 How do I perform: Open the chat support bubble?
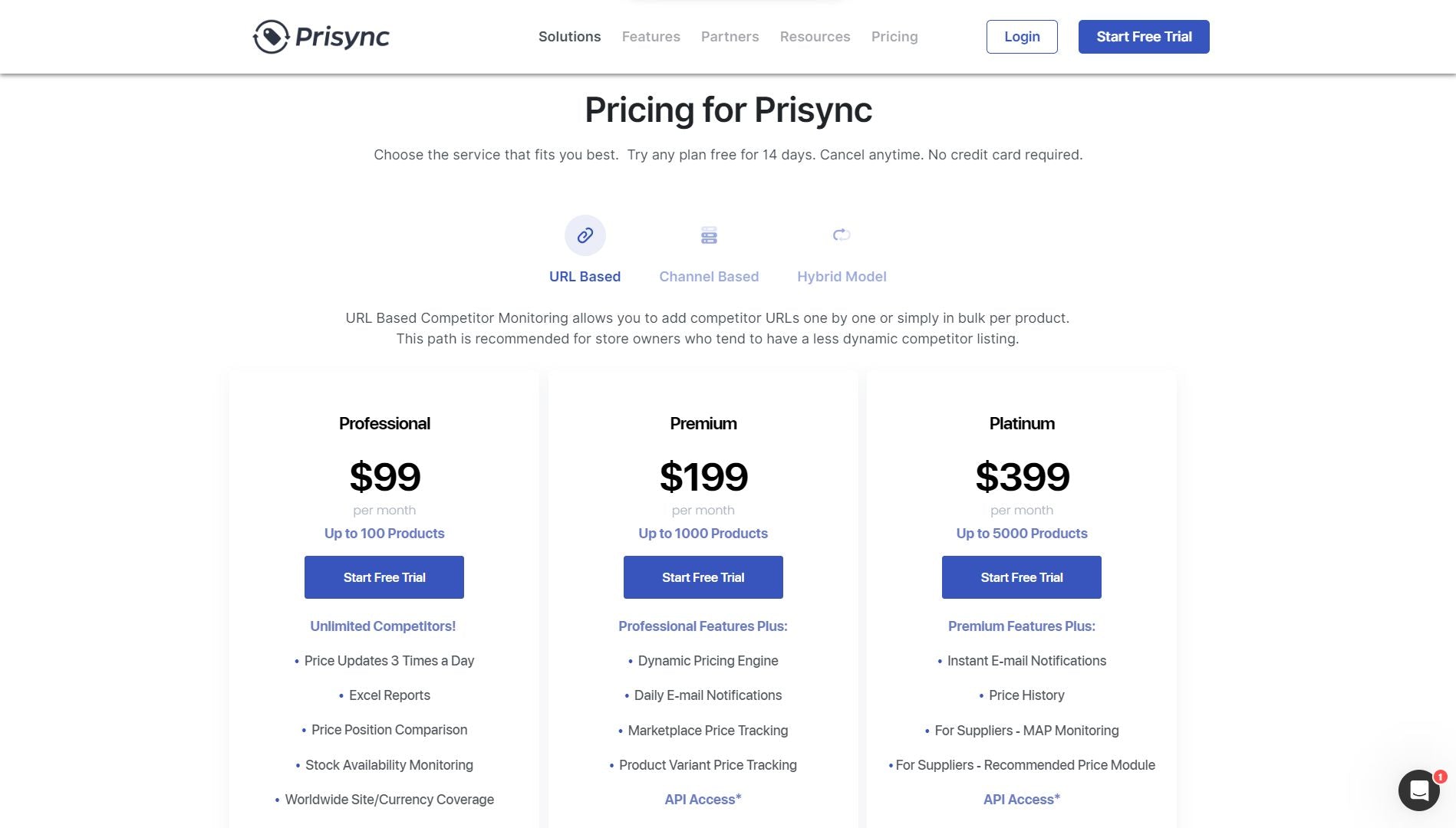[x=1418, y=790]
